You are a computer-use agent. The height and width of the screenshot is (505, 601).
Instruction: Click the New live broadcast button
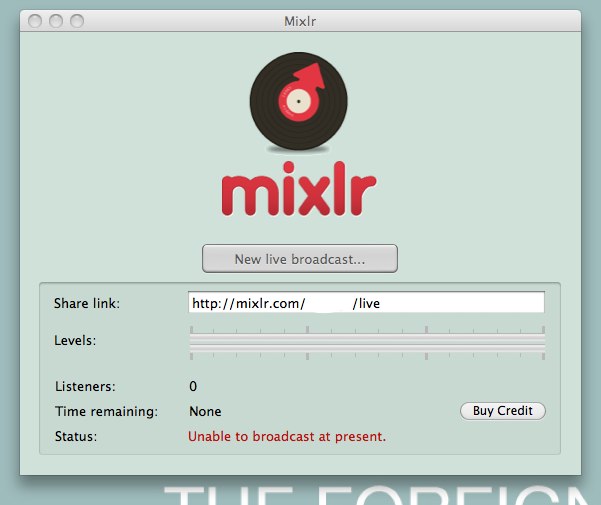point(300,259)
